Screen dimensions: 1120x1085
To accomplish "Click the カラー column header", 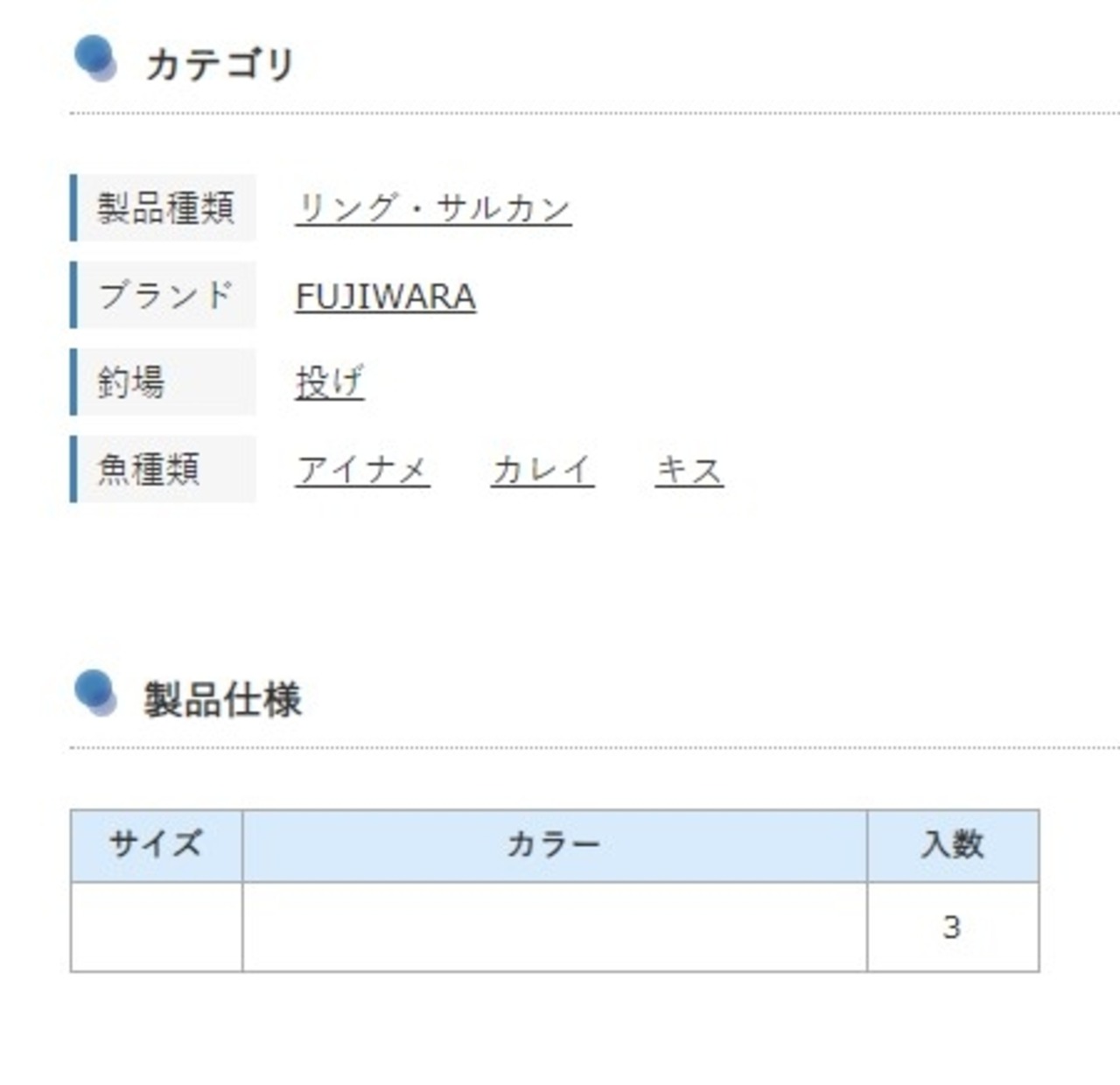I will point(554,845).
